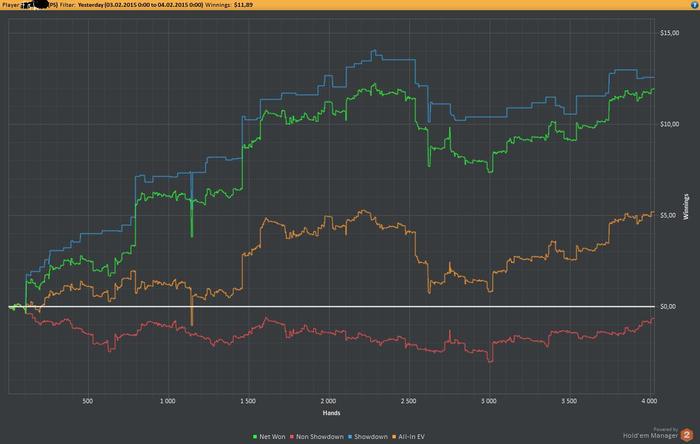700x444 pixels.
Task: Click the 1 000 tick label on the hands axis
Action: coord(168,401)
